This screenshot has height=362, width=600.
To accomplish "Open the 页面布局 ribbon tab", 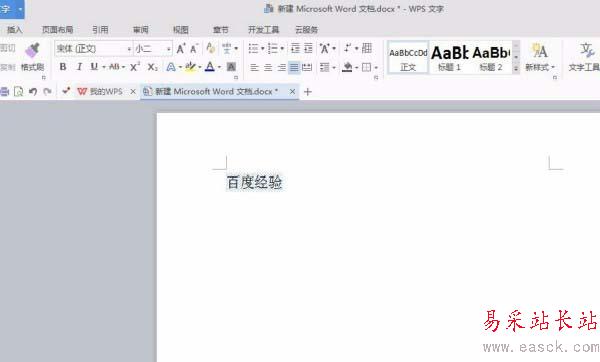I will point(57,29).
